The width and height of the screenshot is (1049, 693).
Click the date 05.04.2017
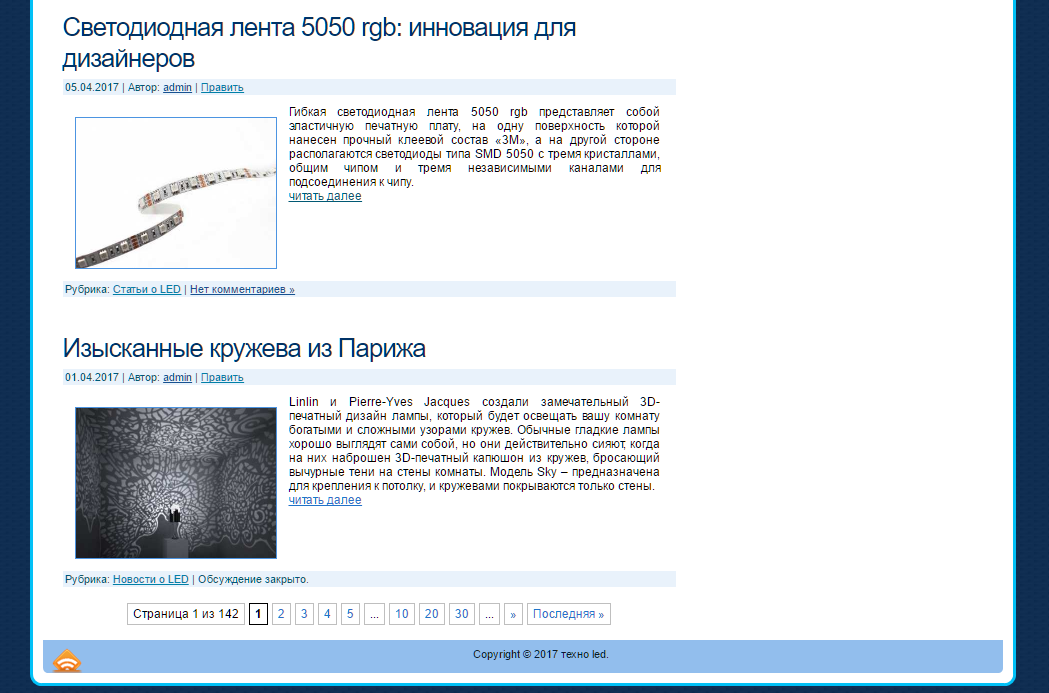(92, 87)
